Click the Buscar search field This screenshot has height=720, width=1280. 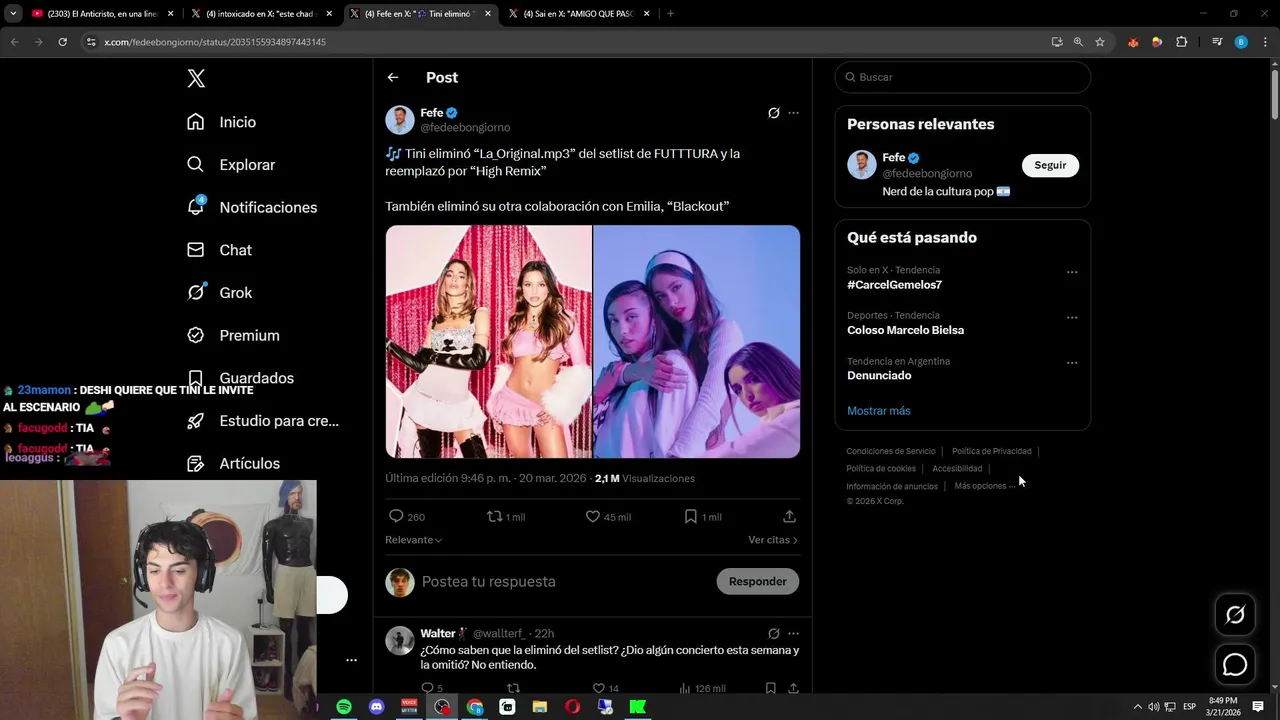(x=962, y=77)
